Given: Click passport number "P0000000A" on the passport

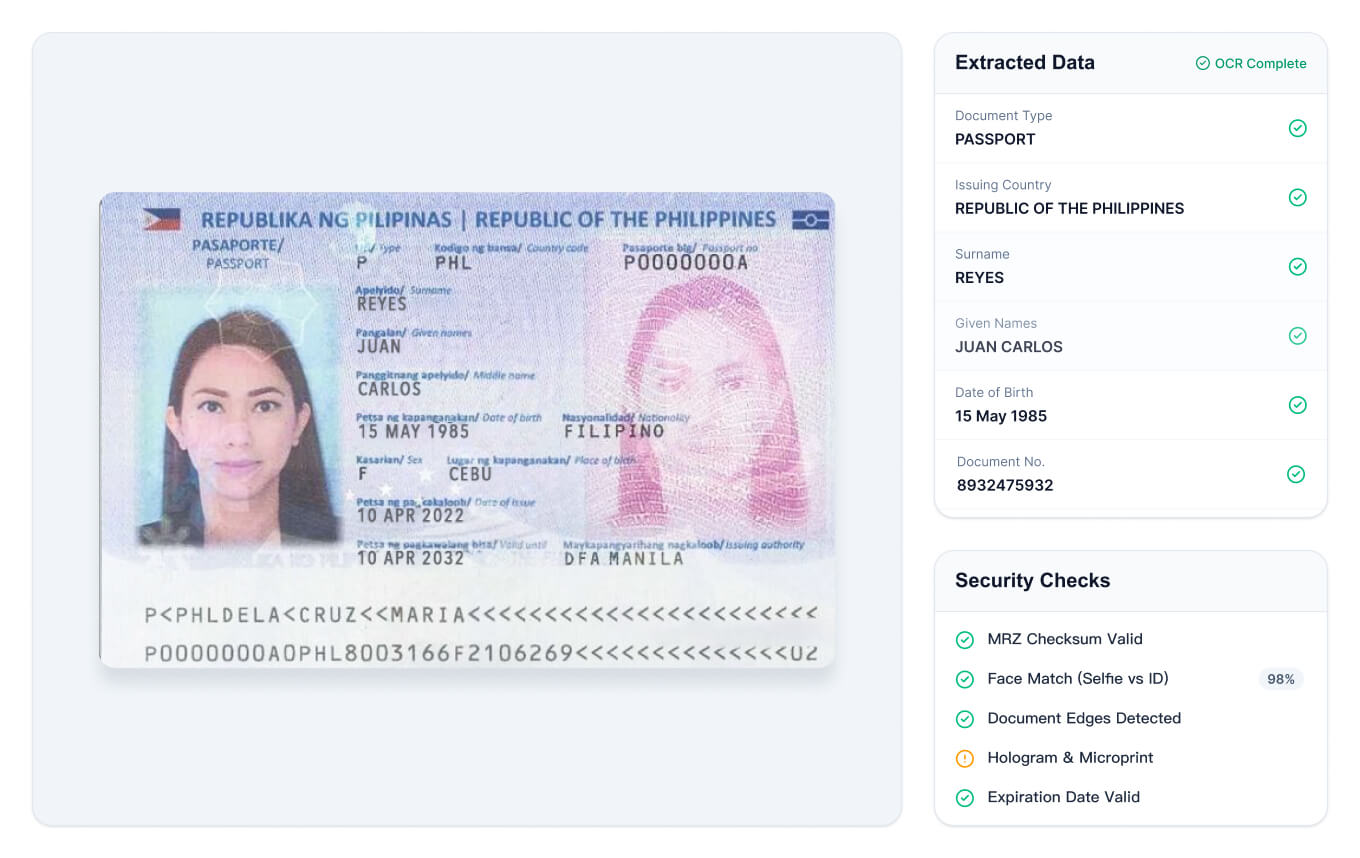Looking at the screenshot, I should (x=685, y=263).
